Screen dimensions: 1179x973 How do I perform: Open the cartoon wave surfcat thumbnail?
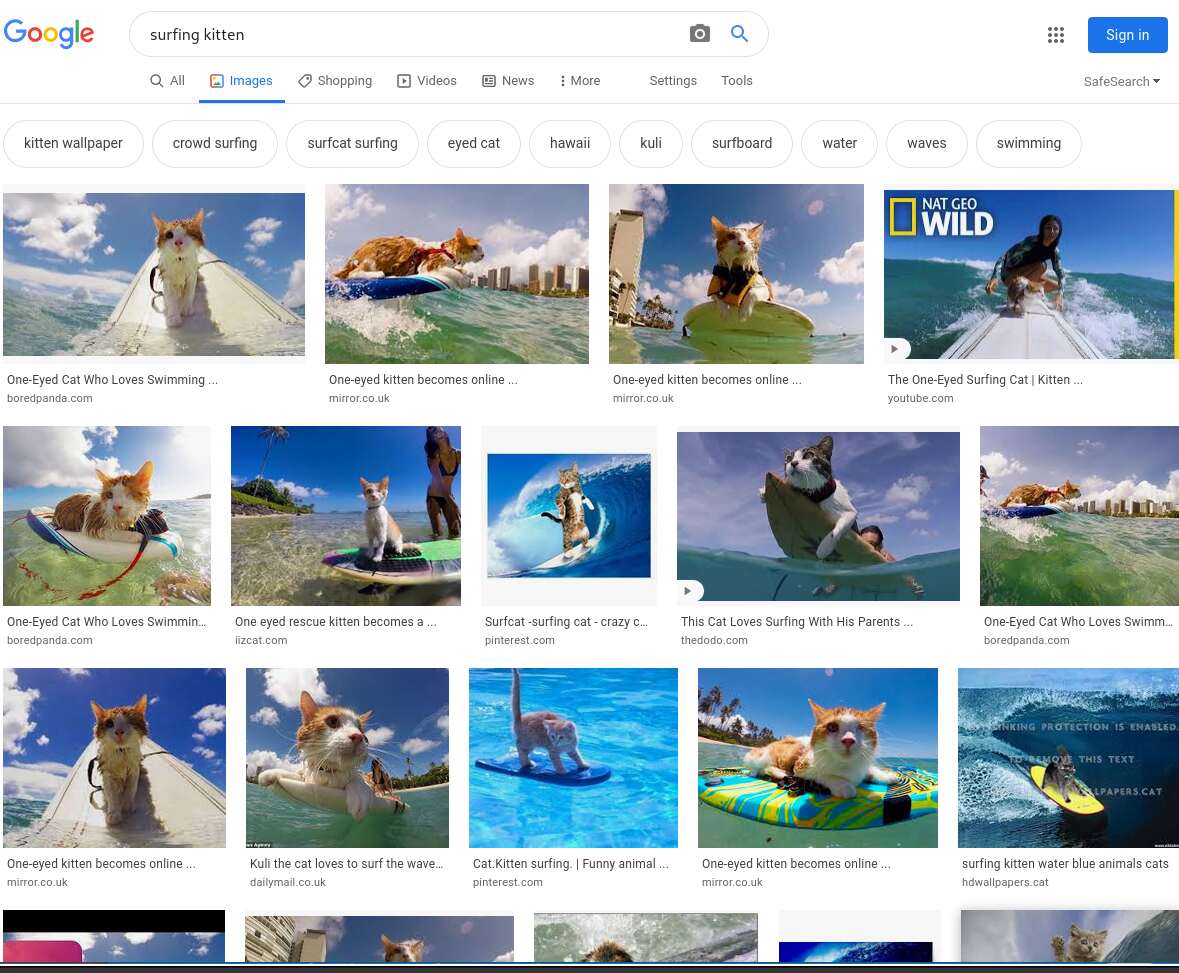[x=569, y=516]
